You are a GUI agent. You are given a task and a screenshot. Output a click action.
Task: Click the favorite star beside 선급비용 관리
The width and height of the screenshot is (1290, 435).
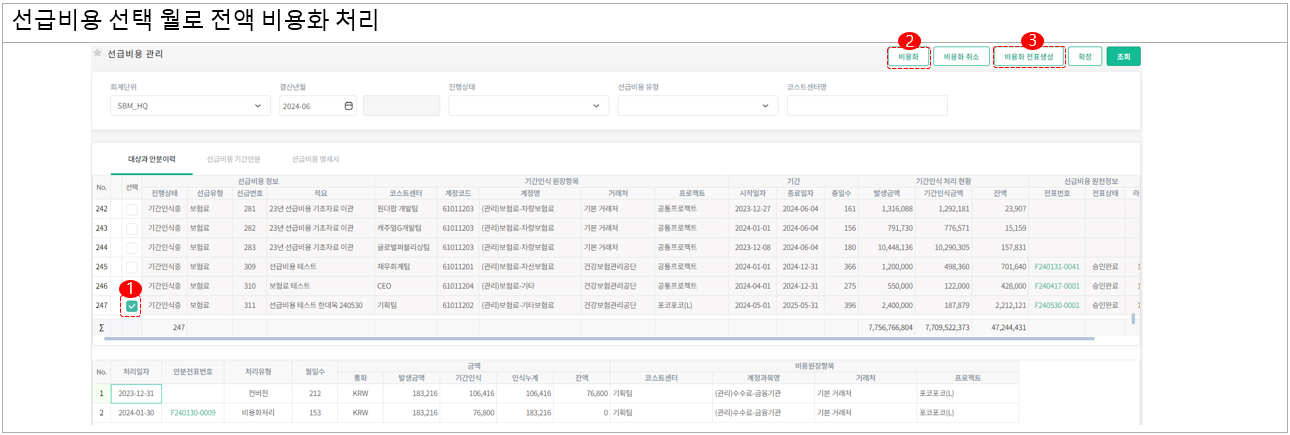[98, 53]
